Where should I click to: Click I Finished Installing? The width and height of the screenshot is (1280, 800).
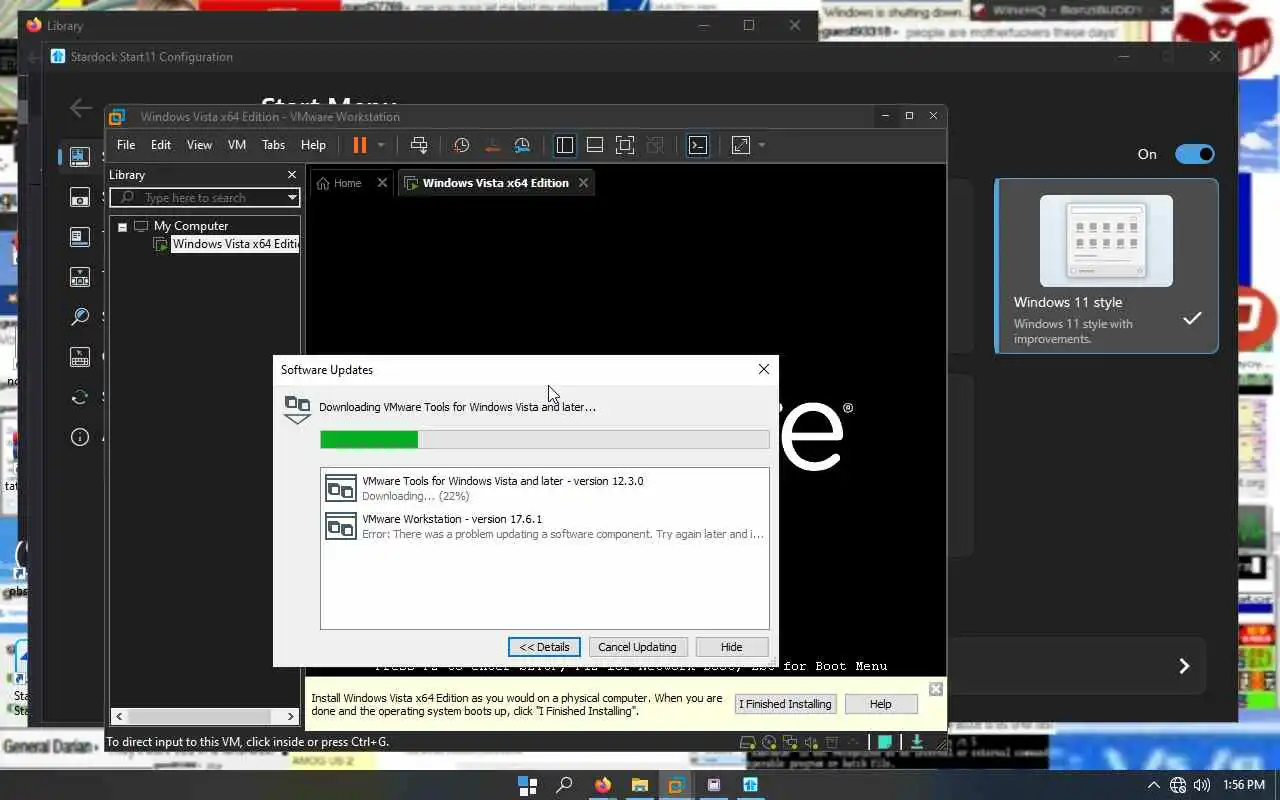(x=785, y=704)
